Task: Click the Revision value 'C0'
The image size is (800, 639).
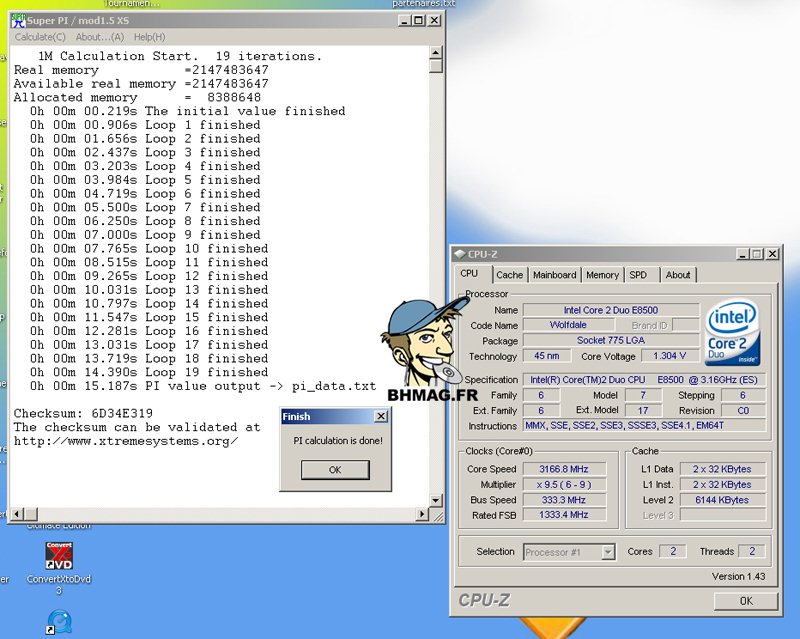Action: click(x=743, y=410)
